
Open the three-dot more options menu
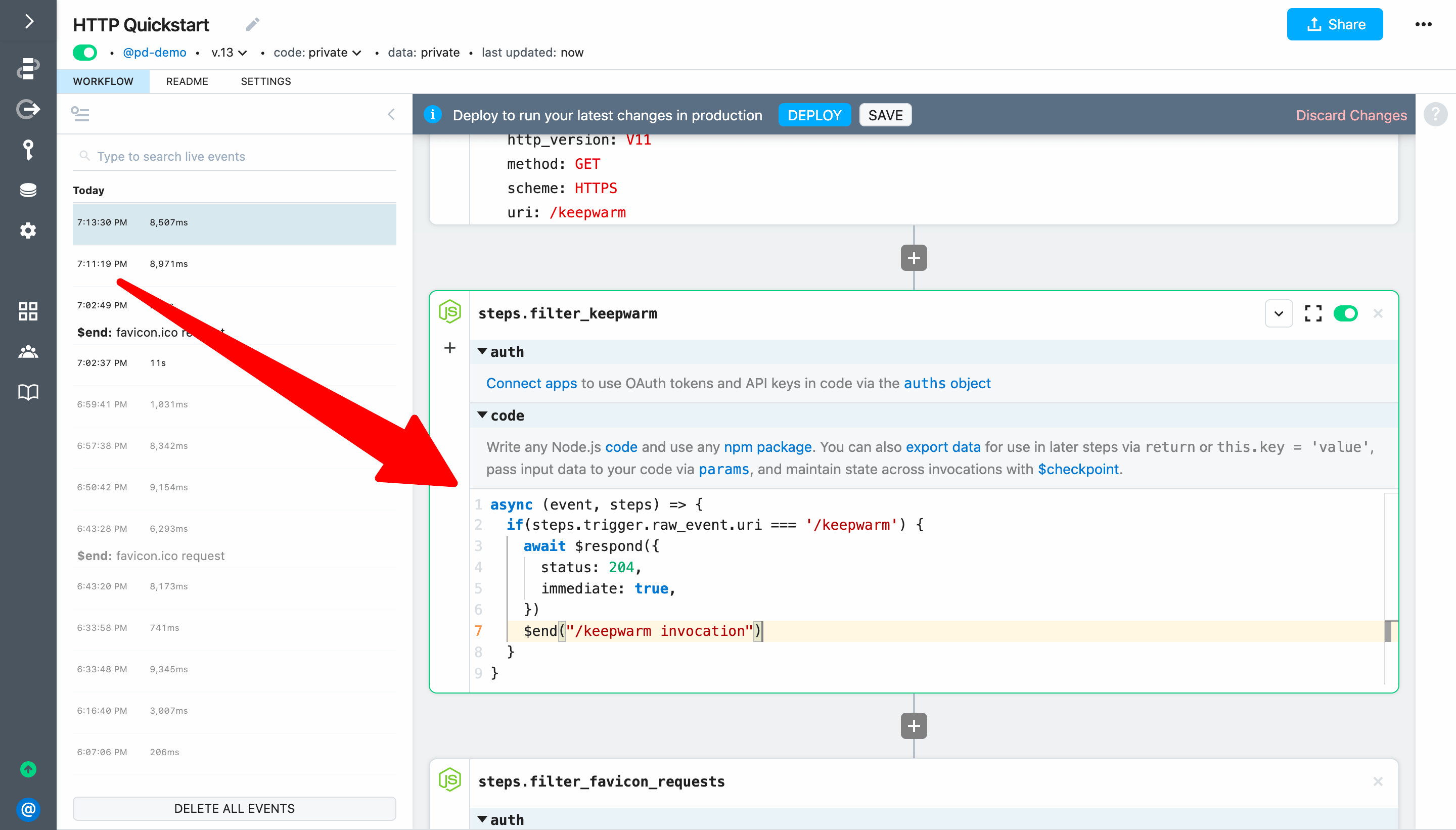[1423, 24]
